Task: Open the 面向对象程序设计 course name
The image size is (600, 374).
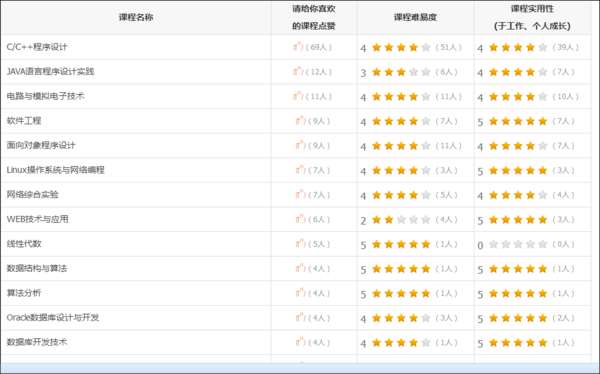Action: (x=41, y=145)
